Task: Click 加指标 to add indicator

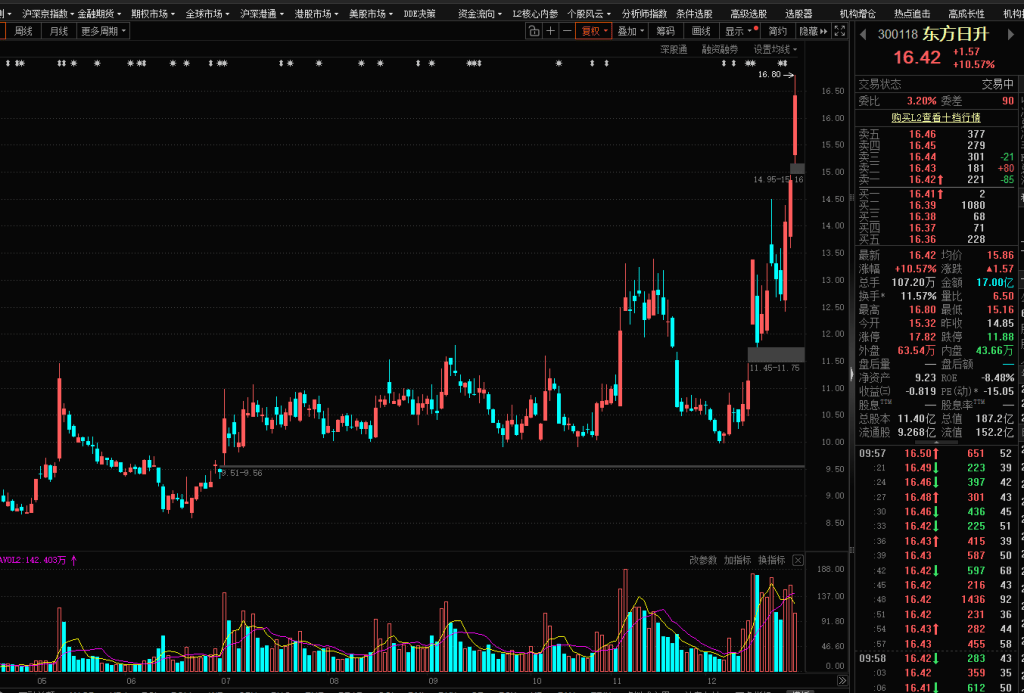Action: point(737,560)
